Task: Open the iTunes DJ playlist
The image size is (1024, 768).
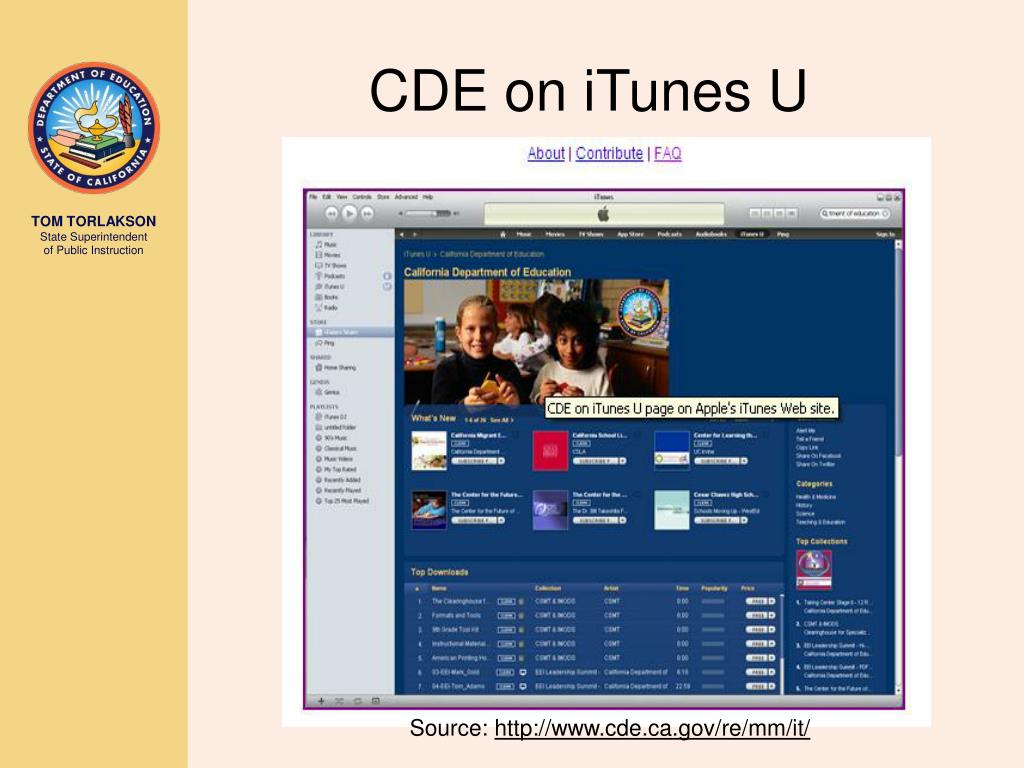Action: click(x=332, y=417)
